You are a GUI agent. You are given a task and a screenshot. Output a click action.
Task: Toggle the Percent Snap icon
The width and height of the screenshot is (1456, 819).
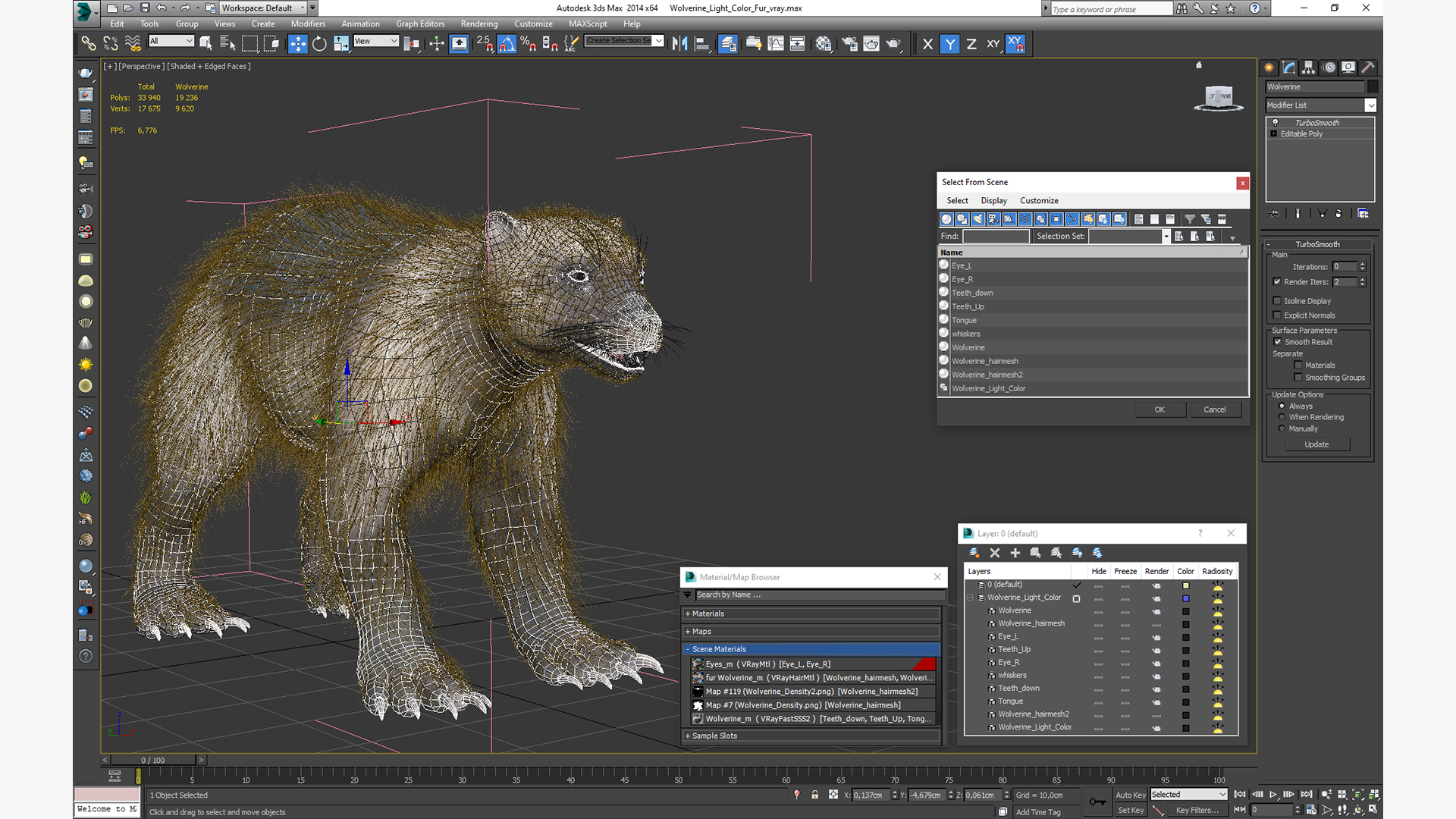pos(529,44)
